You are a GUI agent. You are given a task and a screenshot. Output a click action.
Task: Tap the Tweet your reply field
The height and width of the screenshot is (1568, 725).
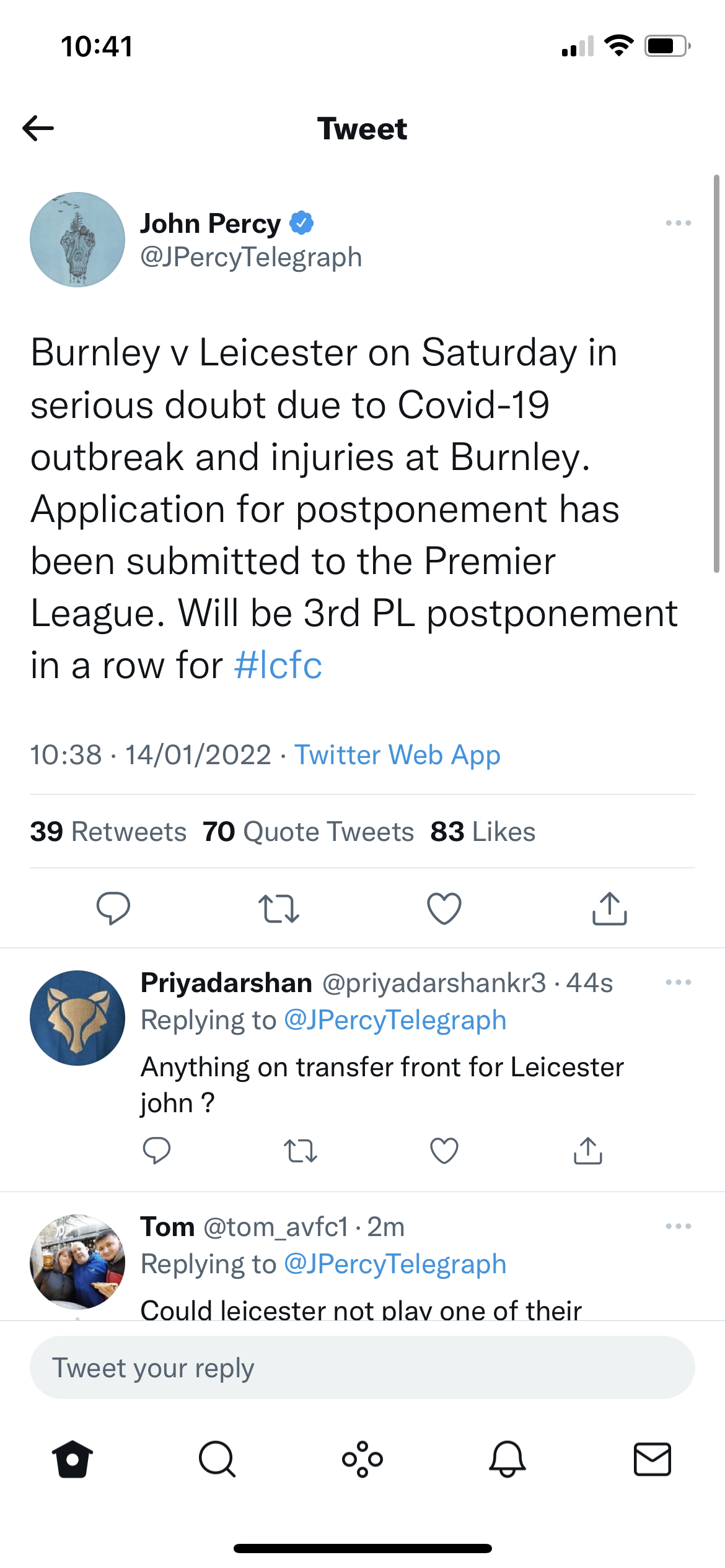point(362,1367)
